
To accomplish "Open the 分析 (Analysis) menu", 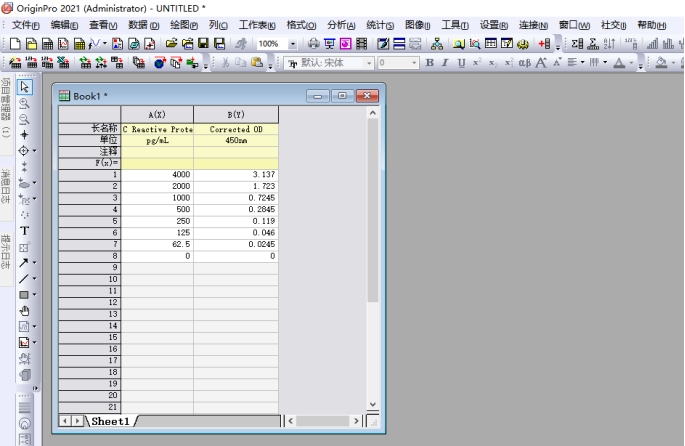I will point(341,24).
